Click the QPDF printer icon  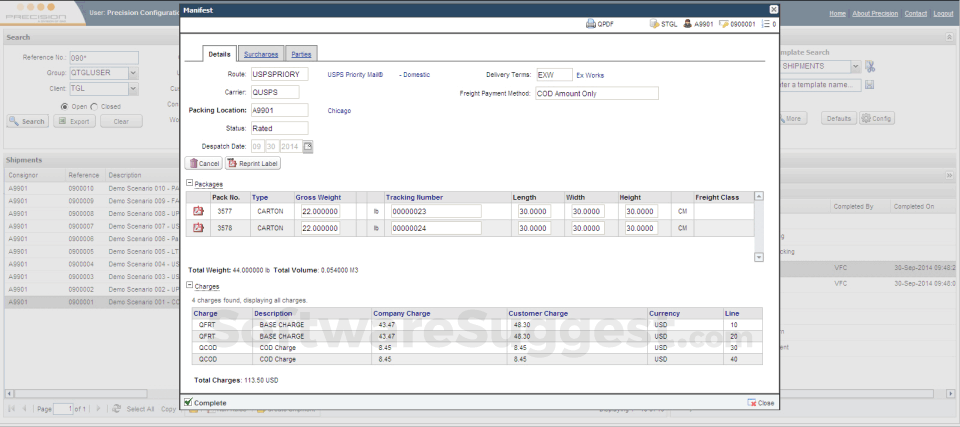click(591, 23)
